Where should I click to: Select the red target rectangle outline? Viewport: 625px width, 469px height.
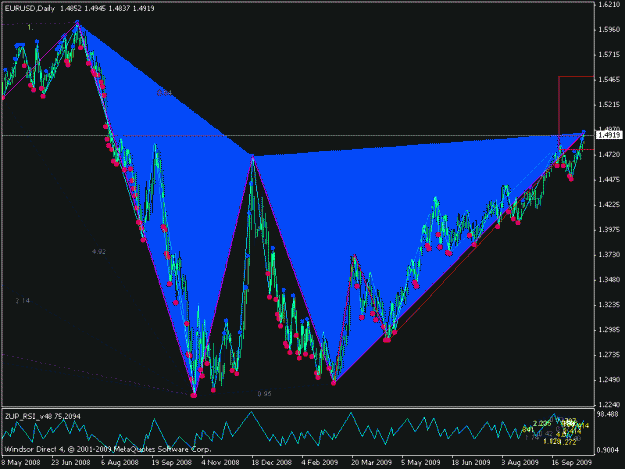tap(576, 113)
